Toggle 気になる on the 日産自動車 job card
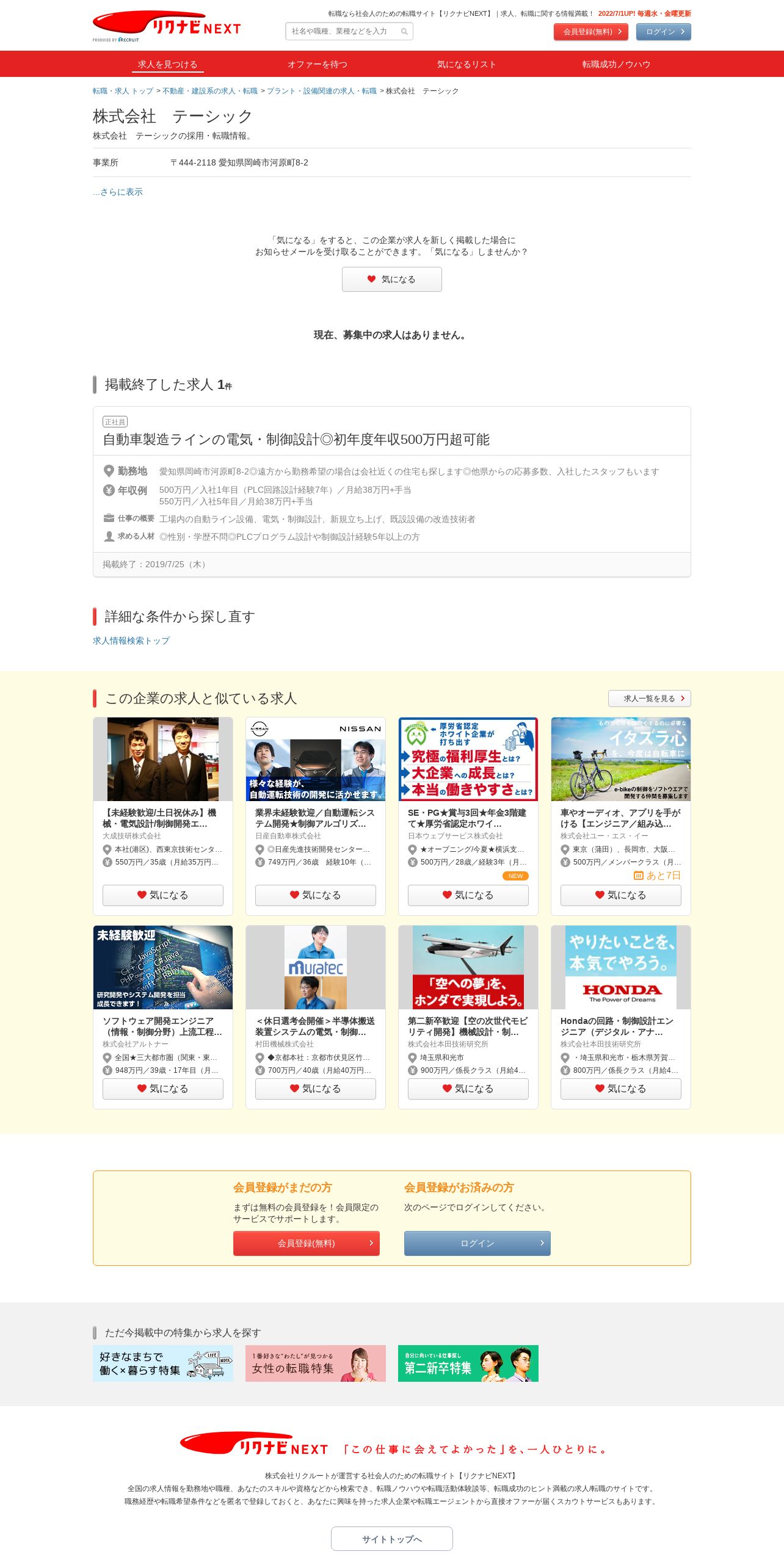 coord(316,895)
